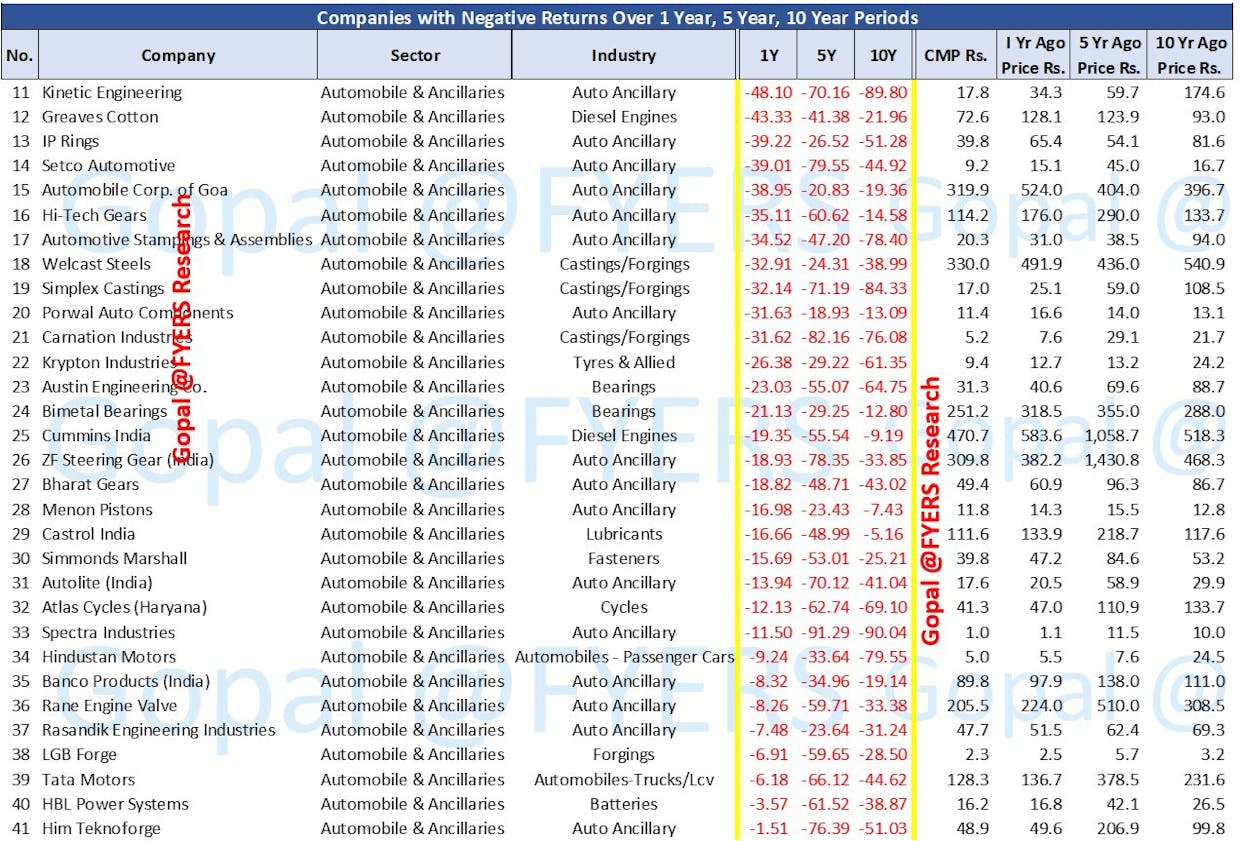Image resolution: width=1240 pixels, height=841 pixels.
Task: Click the Hindustan Motors company cell
Action: coord(108,656)
